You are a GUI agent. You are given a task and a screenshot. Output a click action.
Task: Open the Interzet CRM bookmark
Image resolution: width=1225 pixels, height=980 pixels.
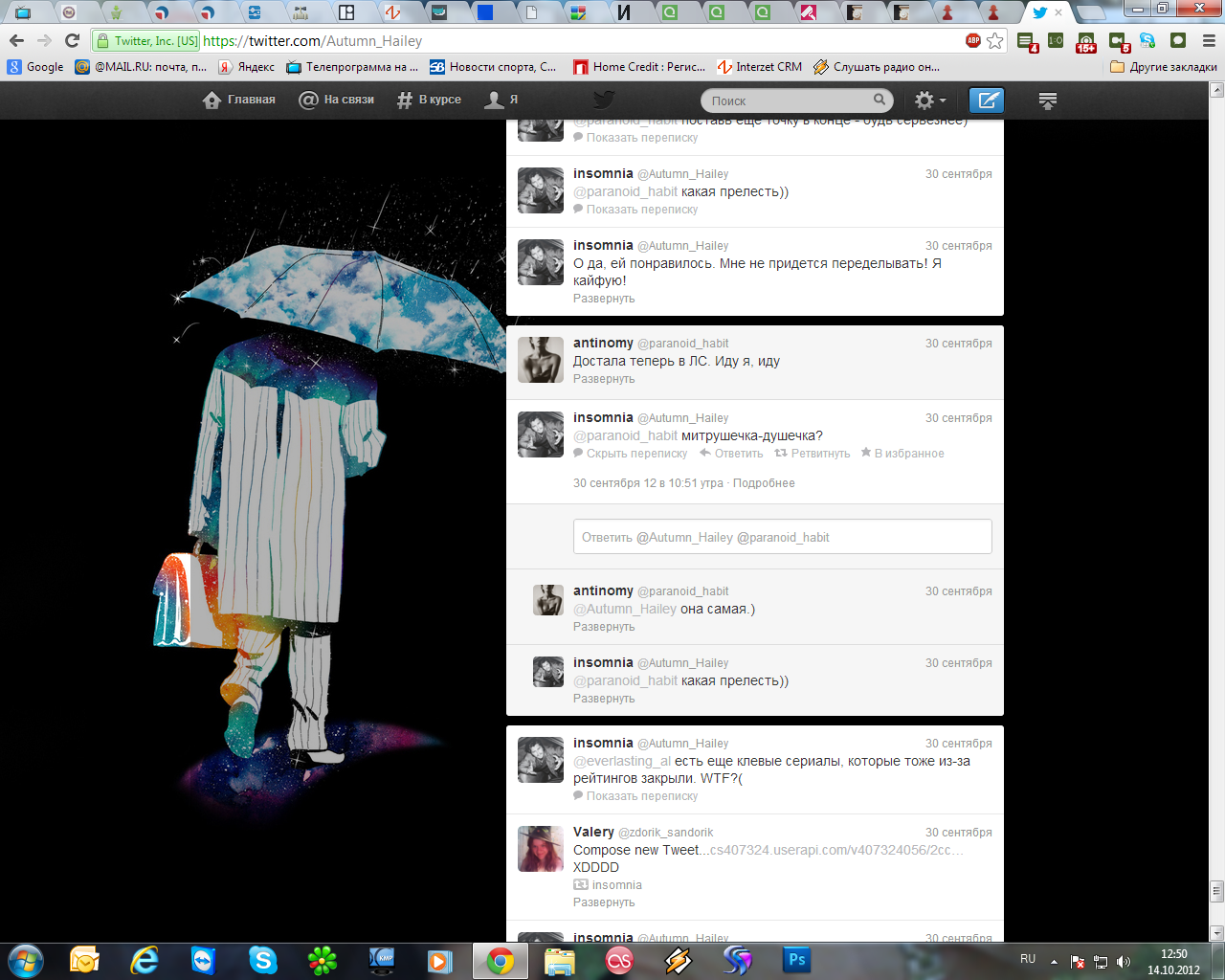point(760,67)
